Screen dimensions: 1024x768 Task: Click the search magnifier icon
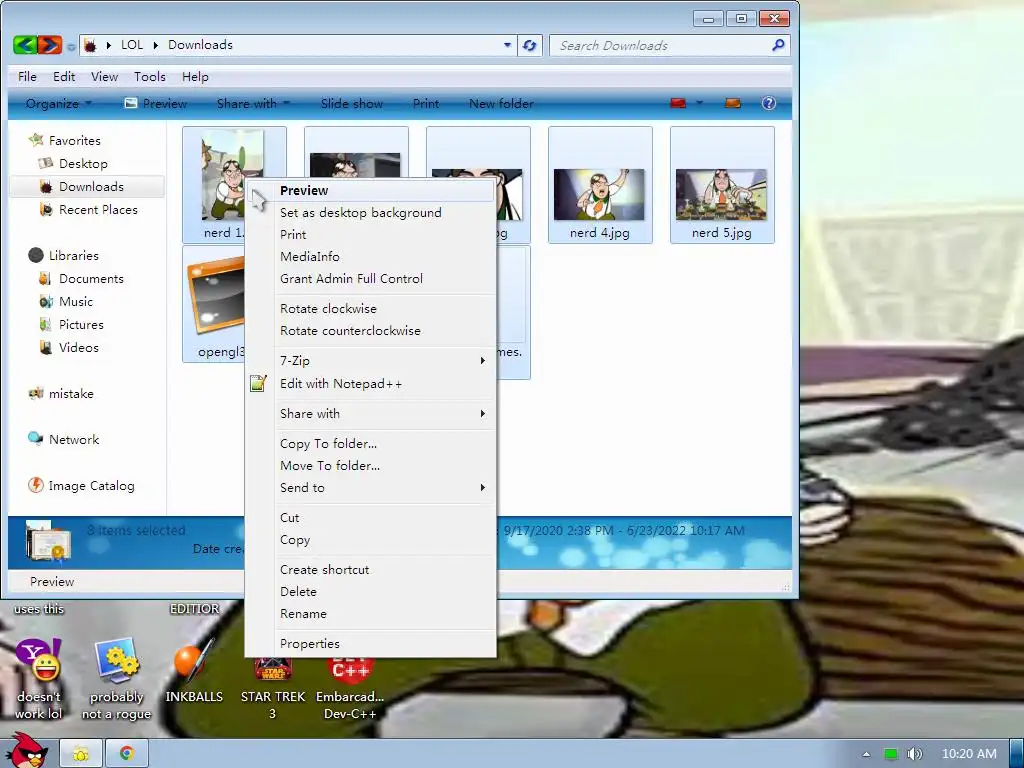tap(778, 45)
